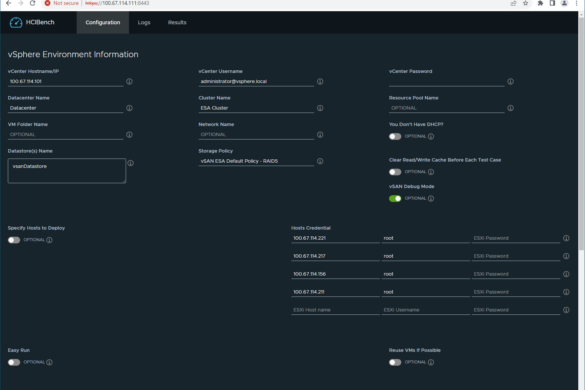Screen dimensions: 585x390
Task: Enable Specify Hosts to Deploy toggle
Action: coord(14,240)
